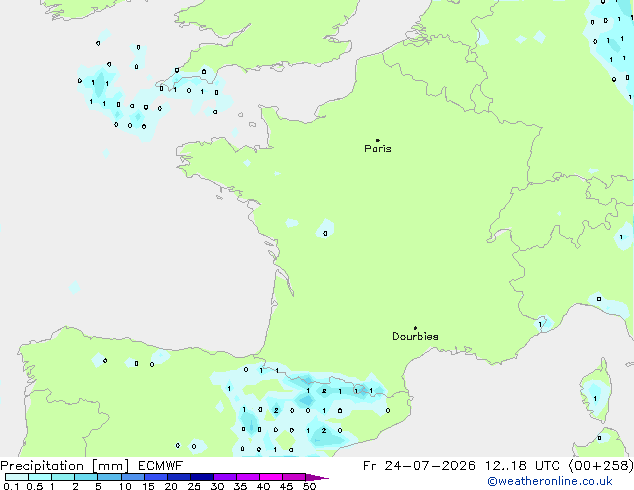Pick the 45–50 mm legend swatch

(x=294, y=477)
